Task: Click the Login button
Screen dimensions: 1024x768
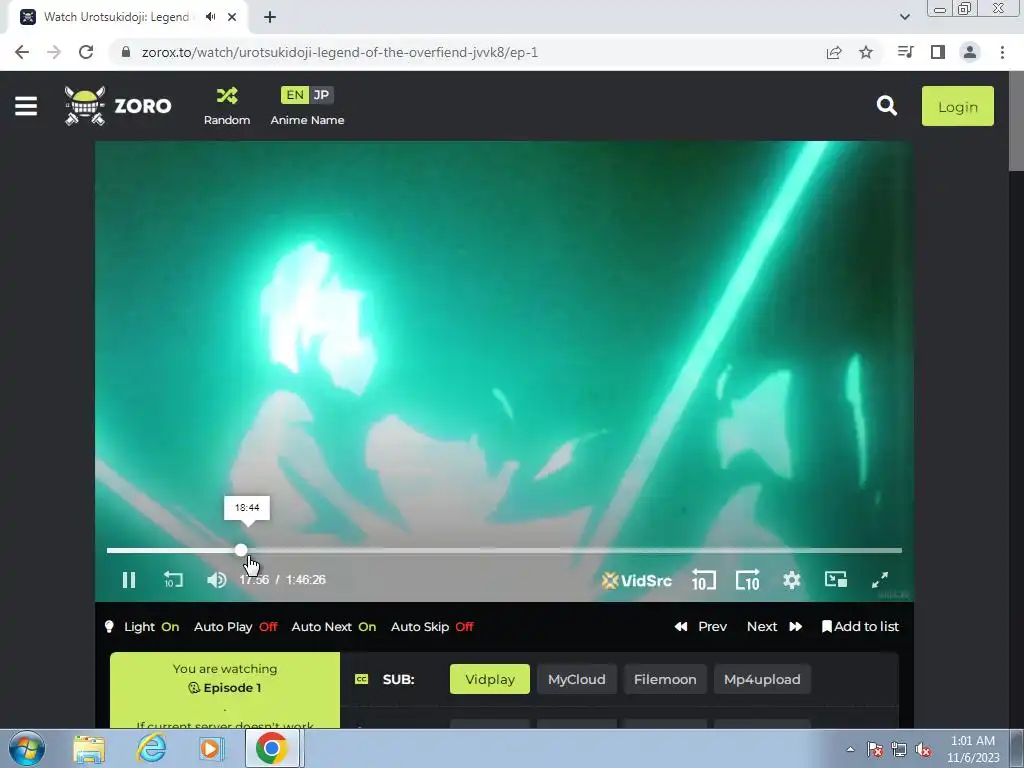Action: click(x=957, y=106)
